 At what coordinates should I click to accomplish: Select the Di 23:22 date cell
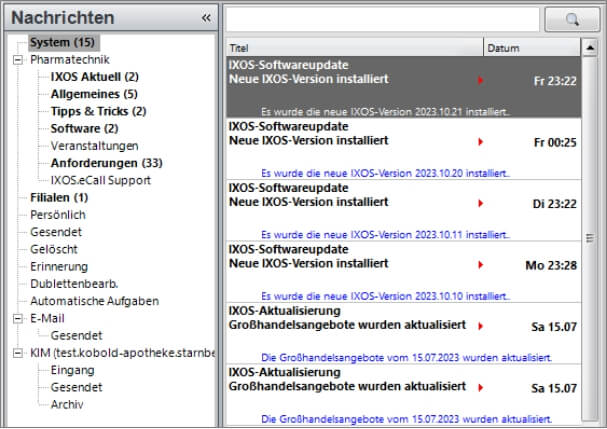pyautogui.click(x=554, y=204)
